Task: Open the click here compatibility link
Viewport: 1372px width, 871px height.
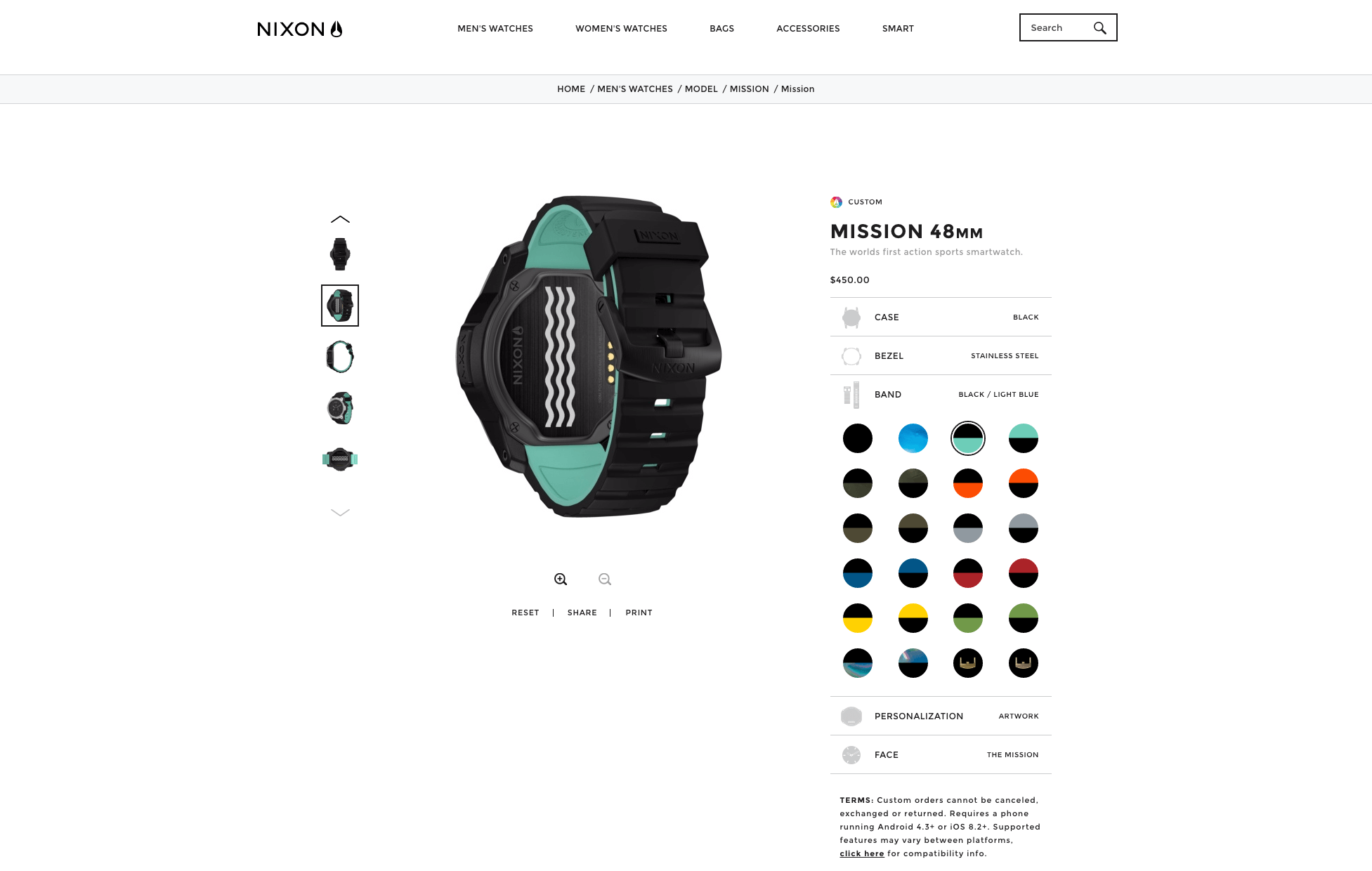Action: pos(862,854)
